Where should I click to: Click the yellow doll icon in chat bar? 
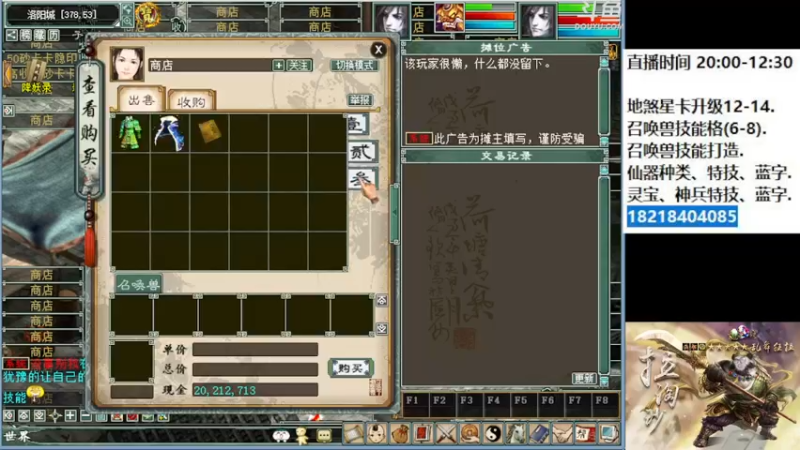tap(302, 436)
